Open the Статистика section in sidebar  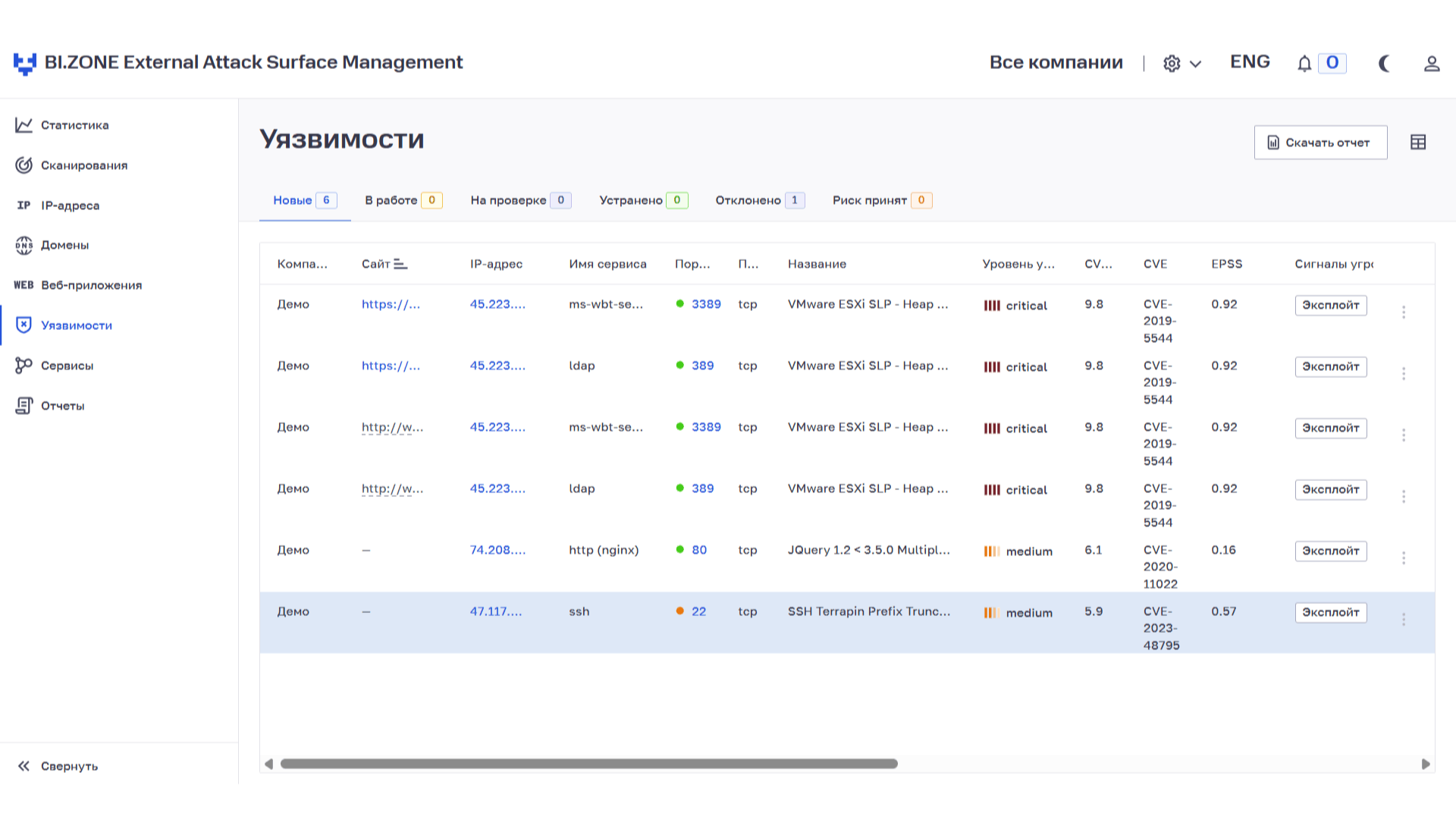pos(74,125)
